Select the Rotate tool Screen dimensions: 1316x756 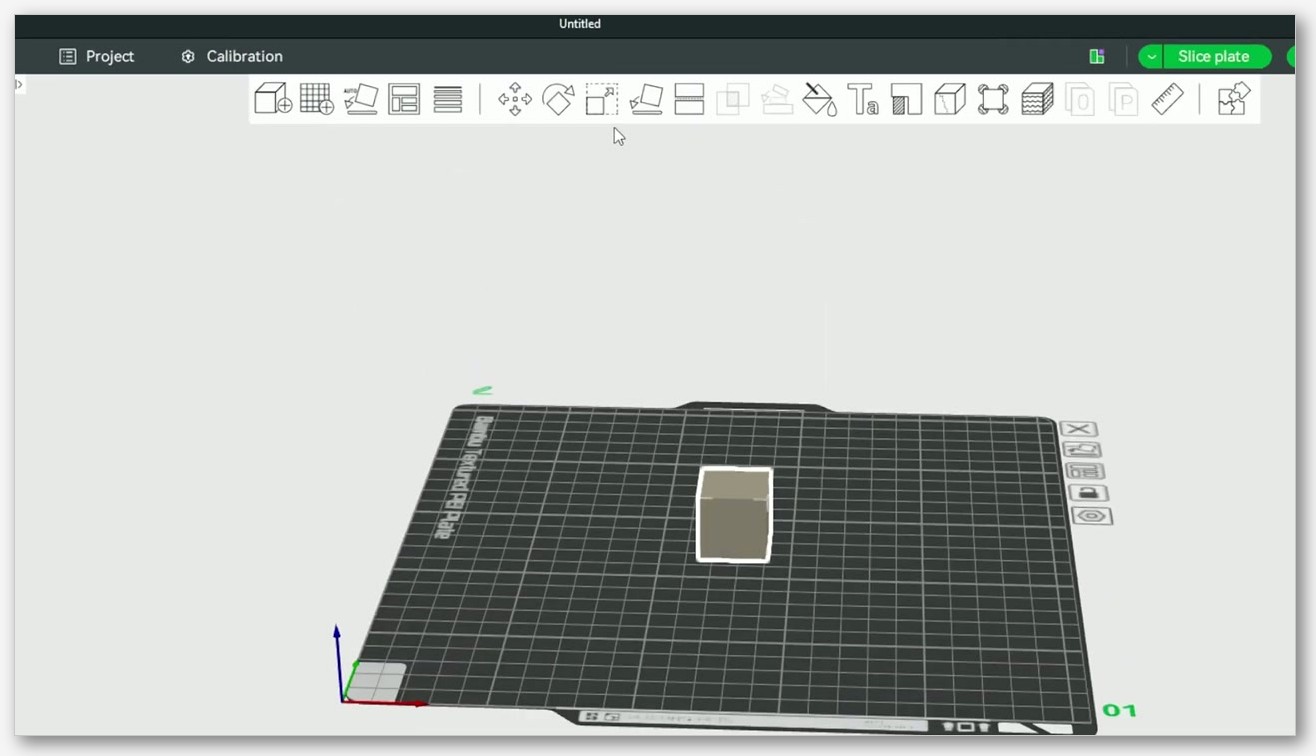point(558,99)
